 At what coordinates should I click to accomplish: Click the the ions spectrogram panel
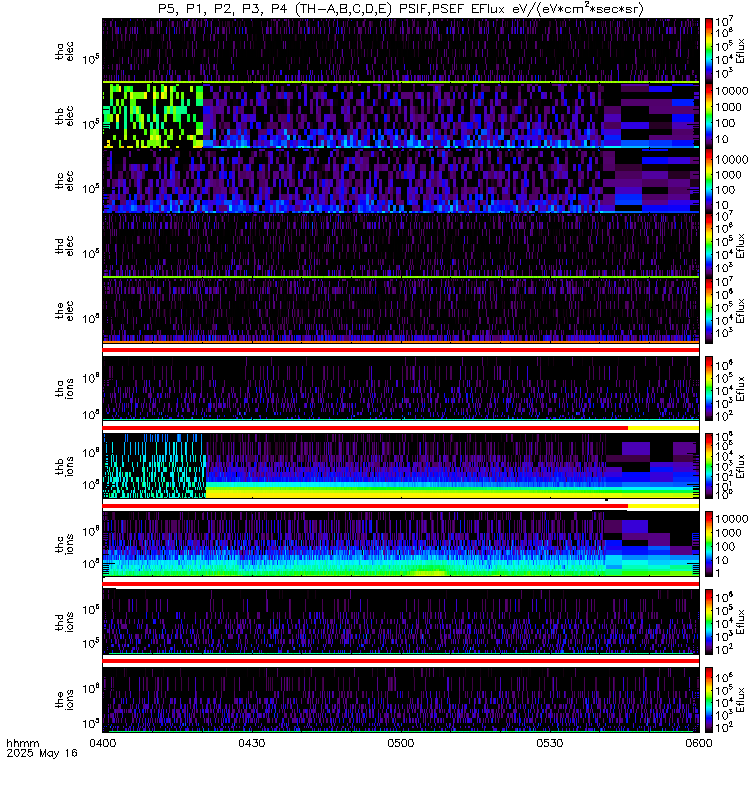pos(401,699)
